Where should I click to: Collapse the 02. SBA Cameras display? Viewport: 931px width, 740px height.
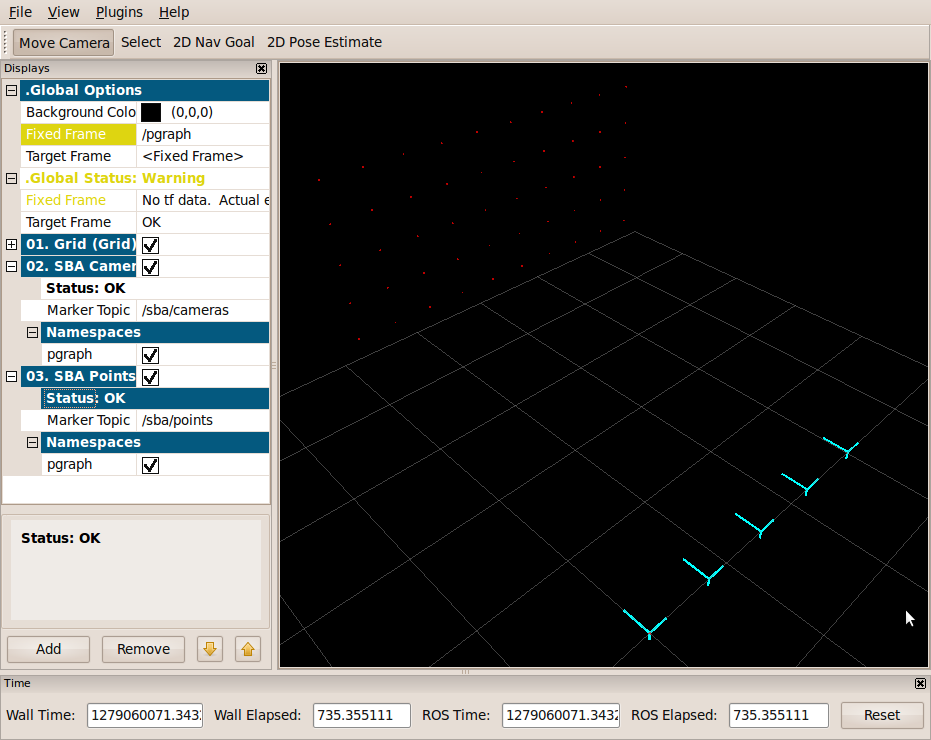click(11, 266)
